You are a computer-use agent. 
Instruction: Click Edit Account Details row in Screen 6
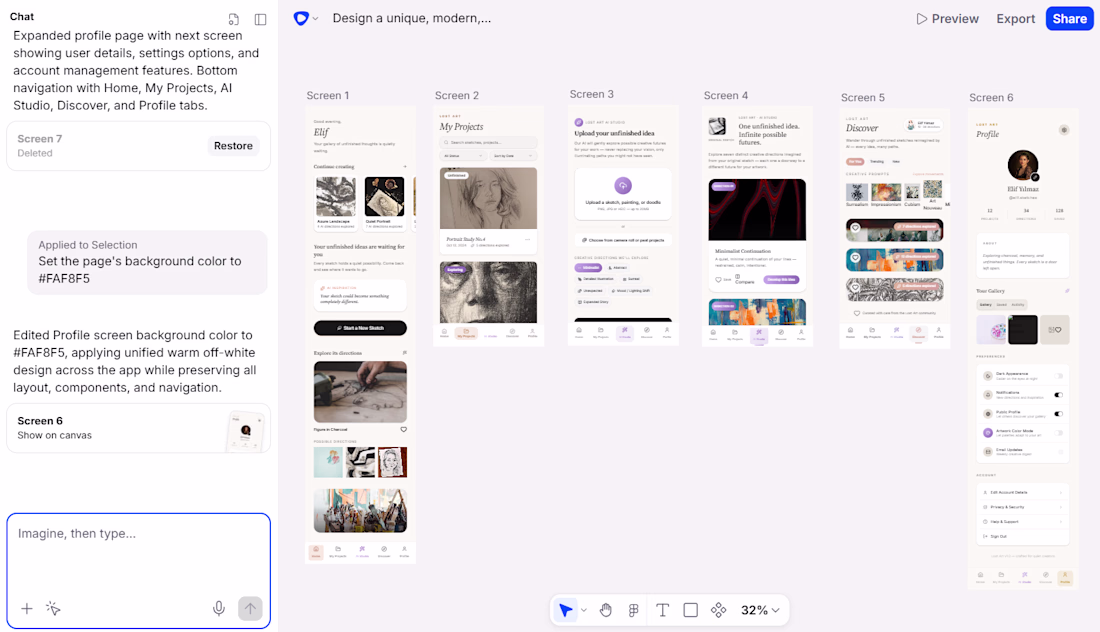click(x=1023, y=492)
